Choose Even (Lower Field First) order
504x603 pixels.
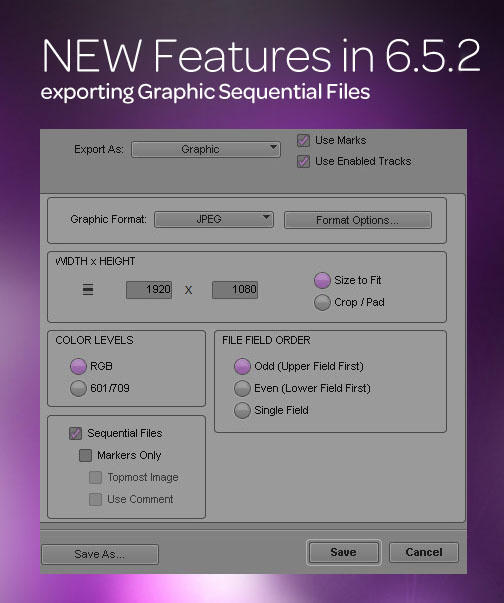(x=242, y=388)
